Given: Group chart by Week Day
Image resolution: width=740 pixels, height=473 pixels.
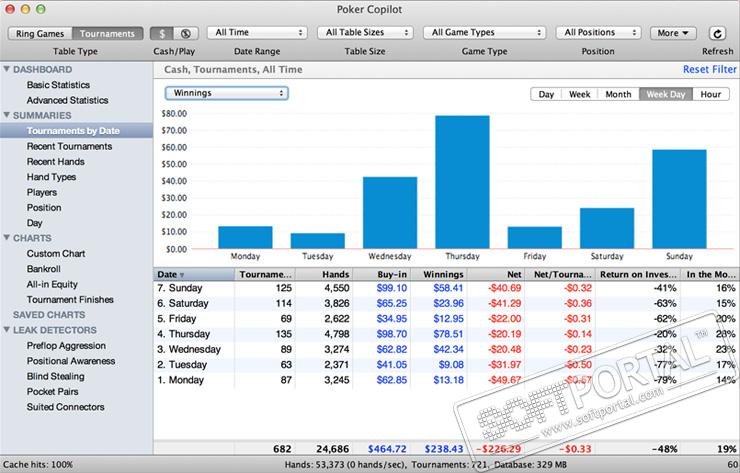Looking at the screenshot, I should [x=666, y=94].
